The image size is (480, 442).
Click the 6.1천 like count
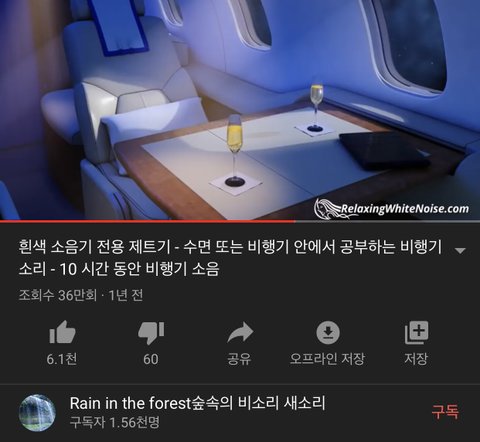tap(62, 359)
